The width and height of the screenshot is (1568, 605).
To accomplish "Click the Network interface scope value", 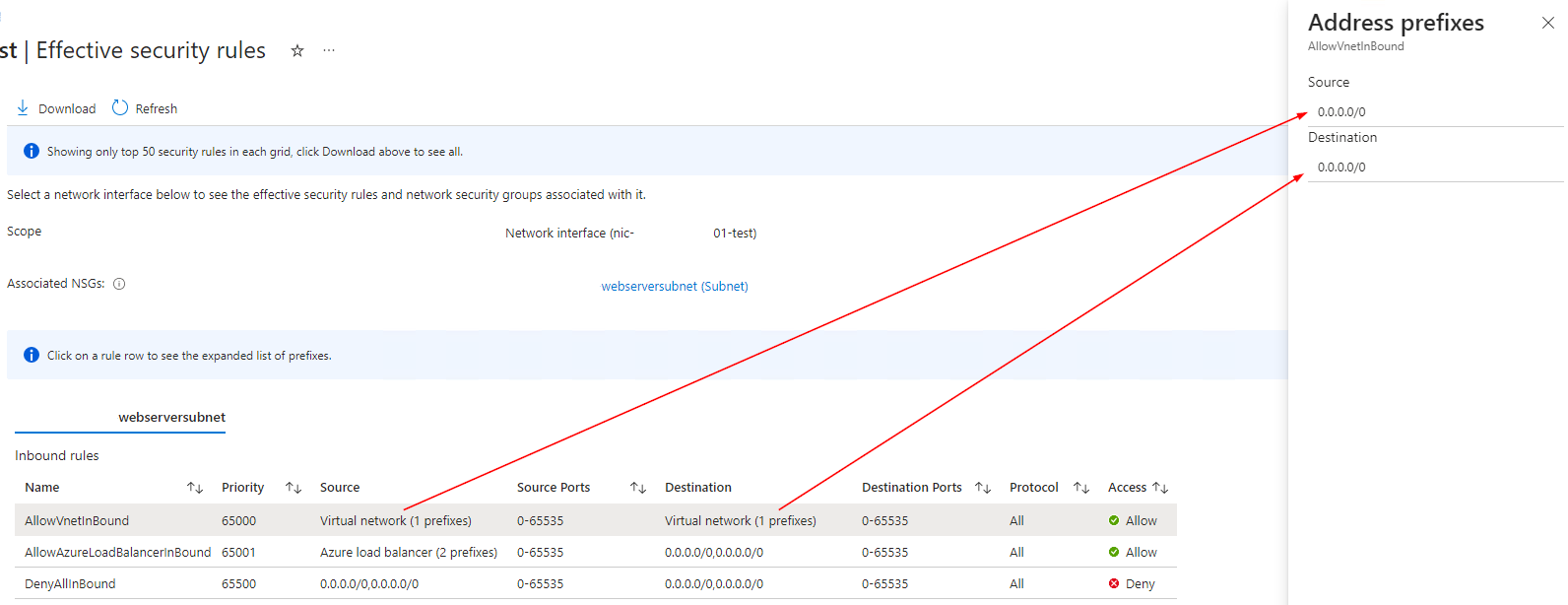I will (x=631, y=234).
